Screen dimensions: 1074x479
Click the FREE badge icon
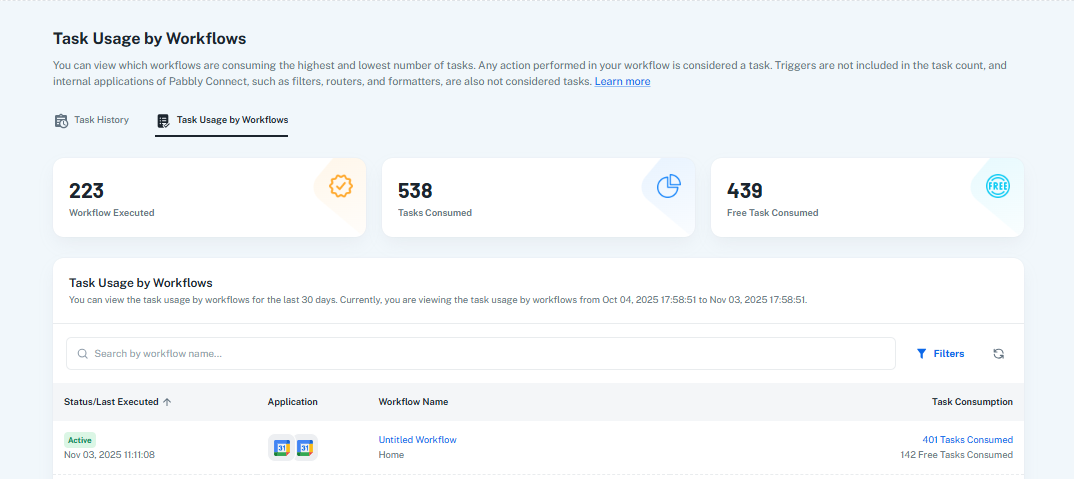coord(997,186)
